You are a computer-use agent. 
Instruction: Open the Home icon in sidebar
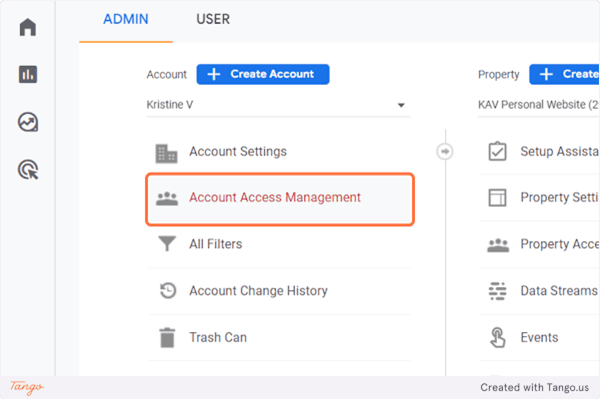[x=28, y=27]
